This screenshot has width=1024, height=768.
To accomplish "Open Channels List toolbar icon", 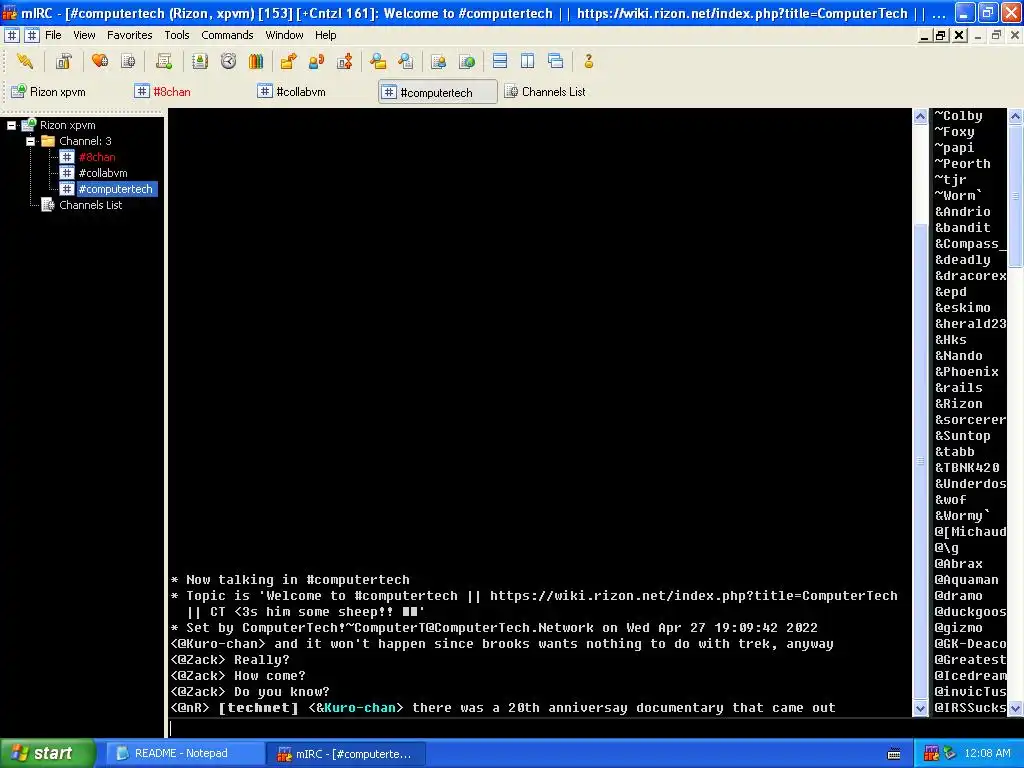I will coord(128,61).
